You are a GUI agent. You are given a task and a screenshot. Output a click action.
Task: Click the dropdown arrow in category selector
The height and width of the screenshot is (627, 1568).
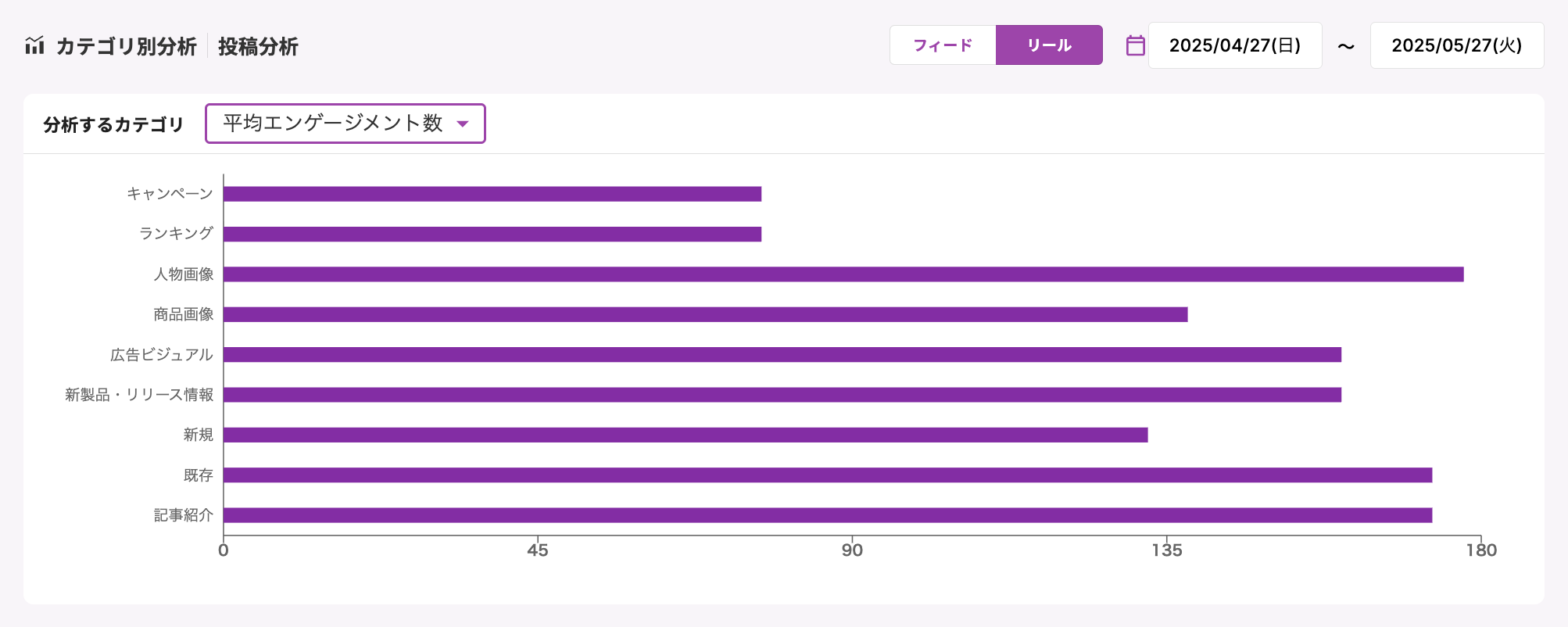tap(463, 124)
